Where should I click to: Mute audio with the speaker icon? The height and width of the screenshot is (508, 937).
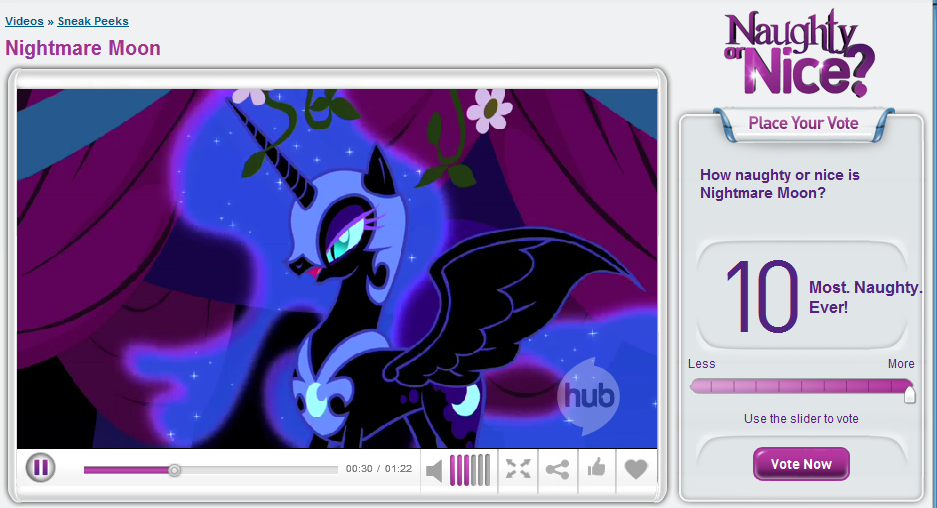pos(434,469)
